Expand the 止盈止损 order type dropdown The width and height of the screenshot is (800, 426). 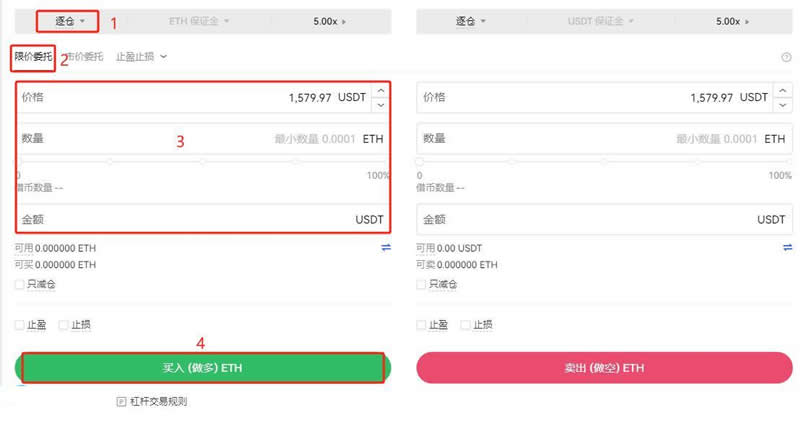point(142,57)
